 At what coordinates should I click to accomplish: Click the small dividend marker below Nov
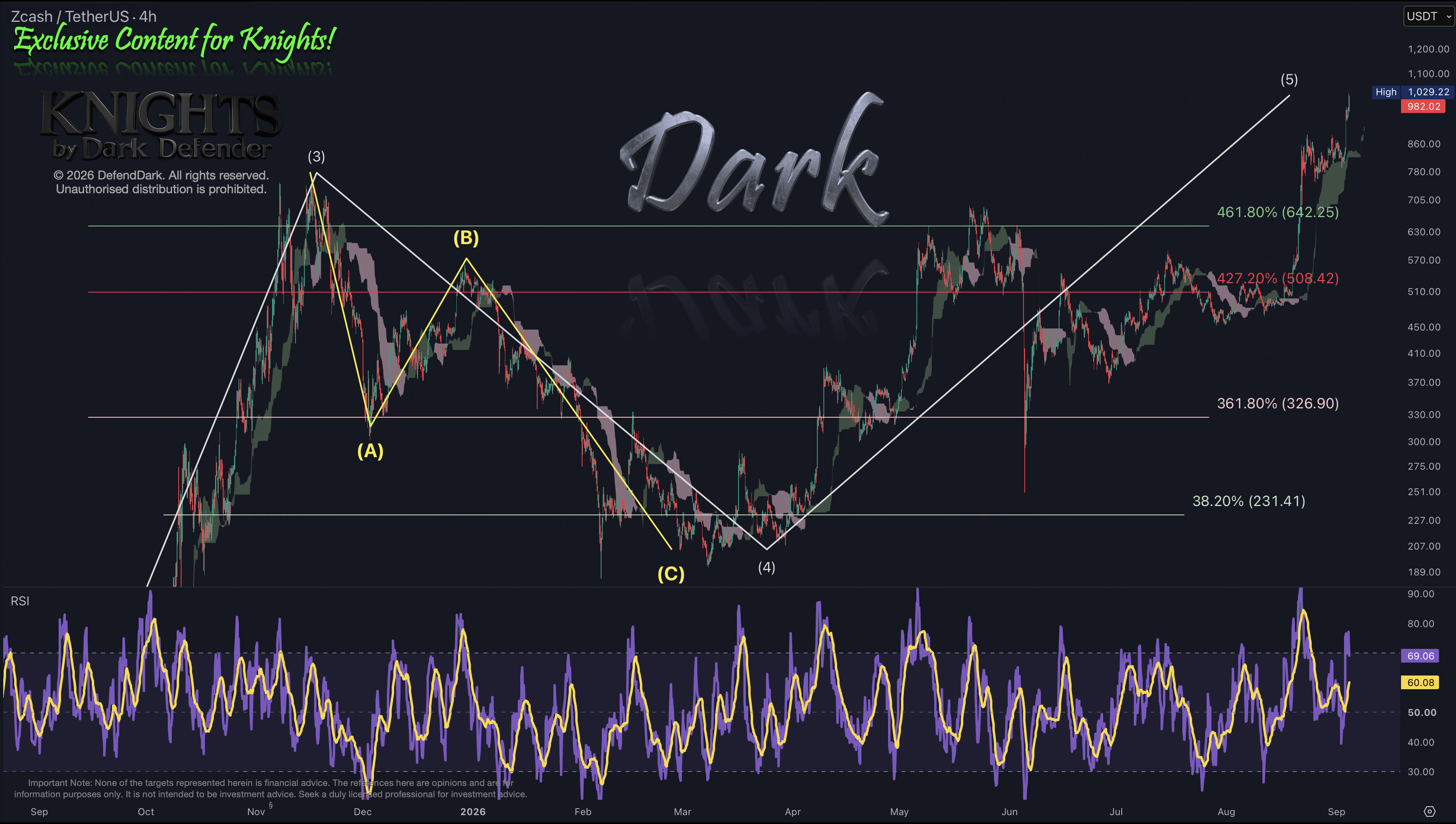271,805
